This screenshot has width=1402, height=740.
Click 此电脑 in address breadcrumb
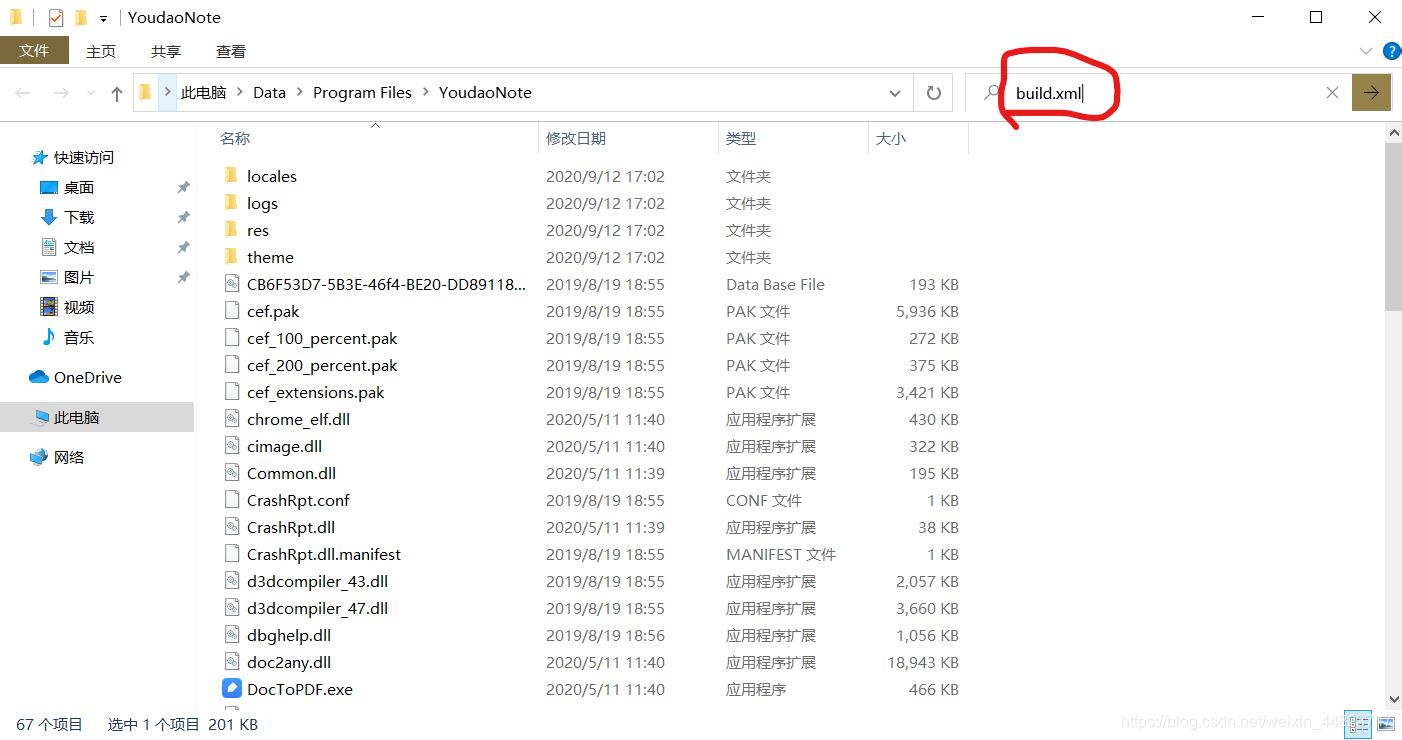pyautogui.click(x=203, y=93)
